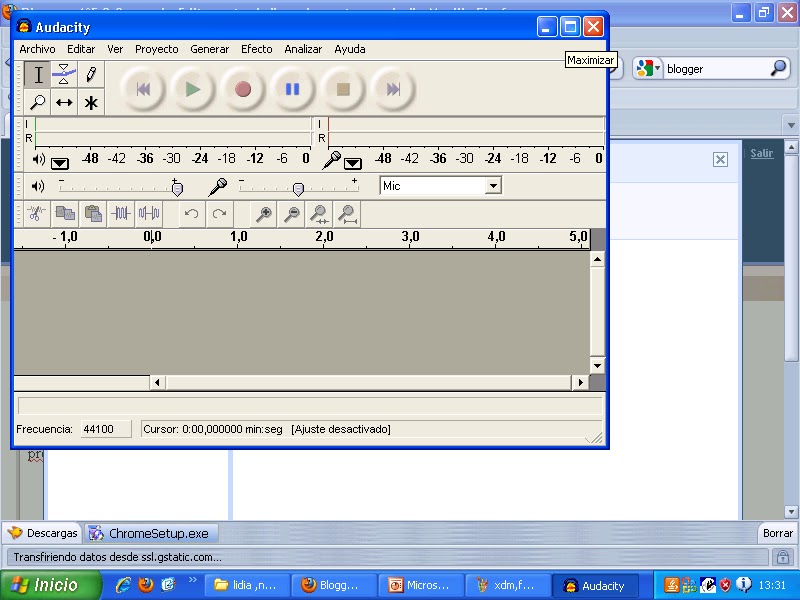Open the Mic input source dropdown
Viewport: 800px width, 600px height.
tap(493, 186)
